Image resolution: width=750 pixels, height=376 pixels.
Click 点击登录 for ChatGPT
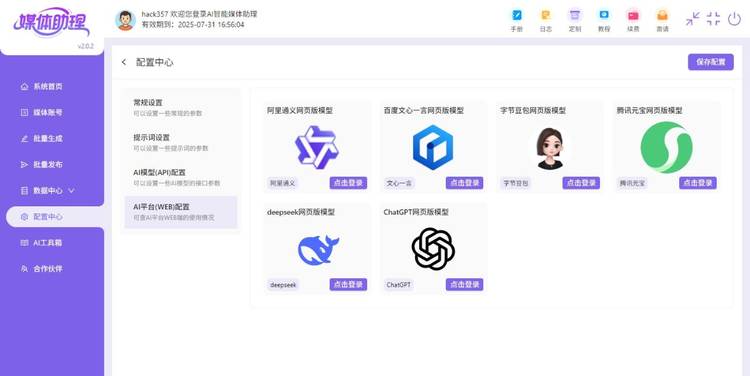pos(464,285)
